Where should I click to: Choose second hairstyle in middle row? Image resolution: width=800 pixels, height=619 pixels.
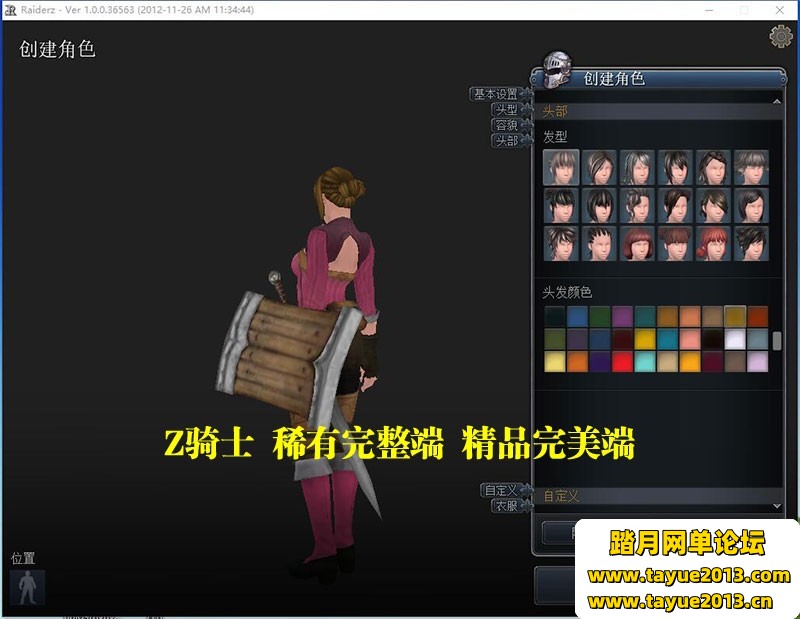coord(599,205)
